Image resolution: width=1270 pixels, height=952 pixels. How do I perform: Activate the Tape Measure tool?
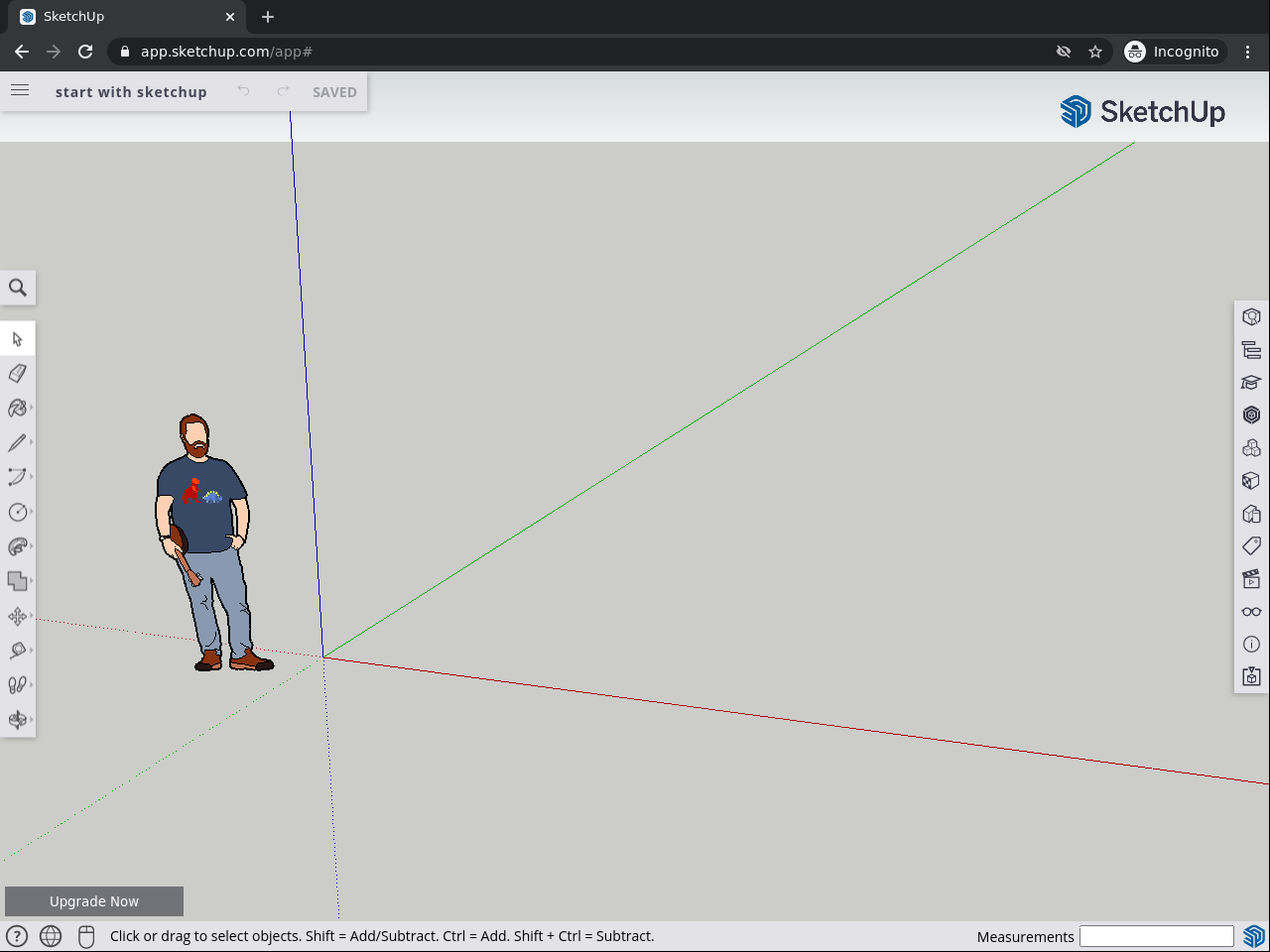click(x=17, y=651)
